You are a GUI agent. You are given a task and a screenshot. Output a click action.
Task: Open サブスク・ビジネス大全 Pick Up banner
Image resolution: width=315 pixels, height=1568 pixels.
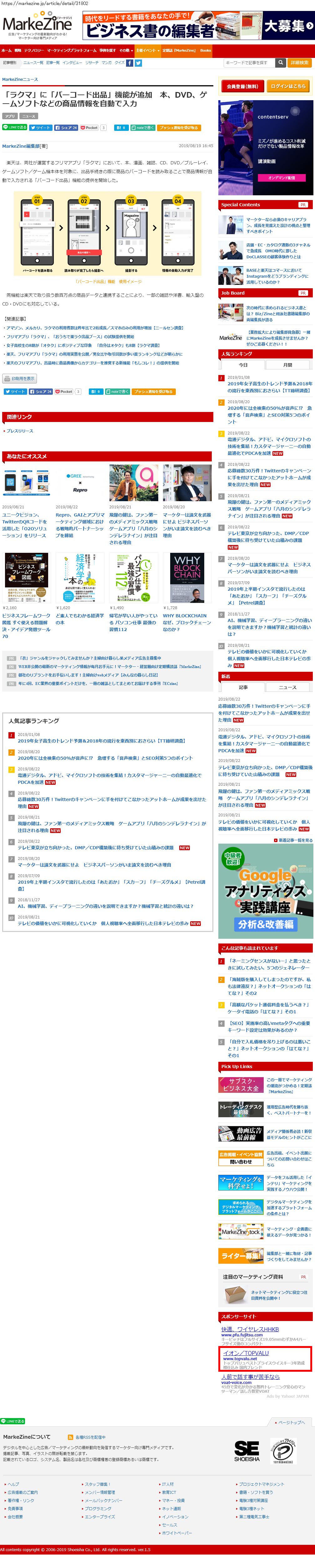coord(241,1085)
